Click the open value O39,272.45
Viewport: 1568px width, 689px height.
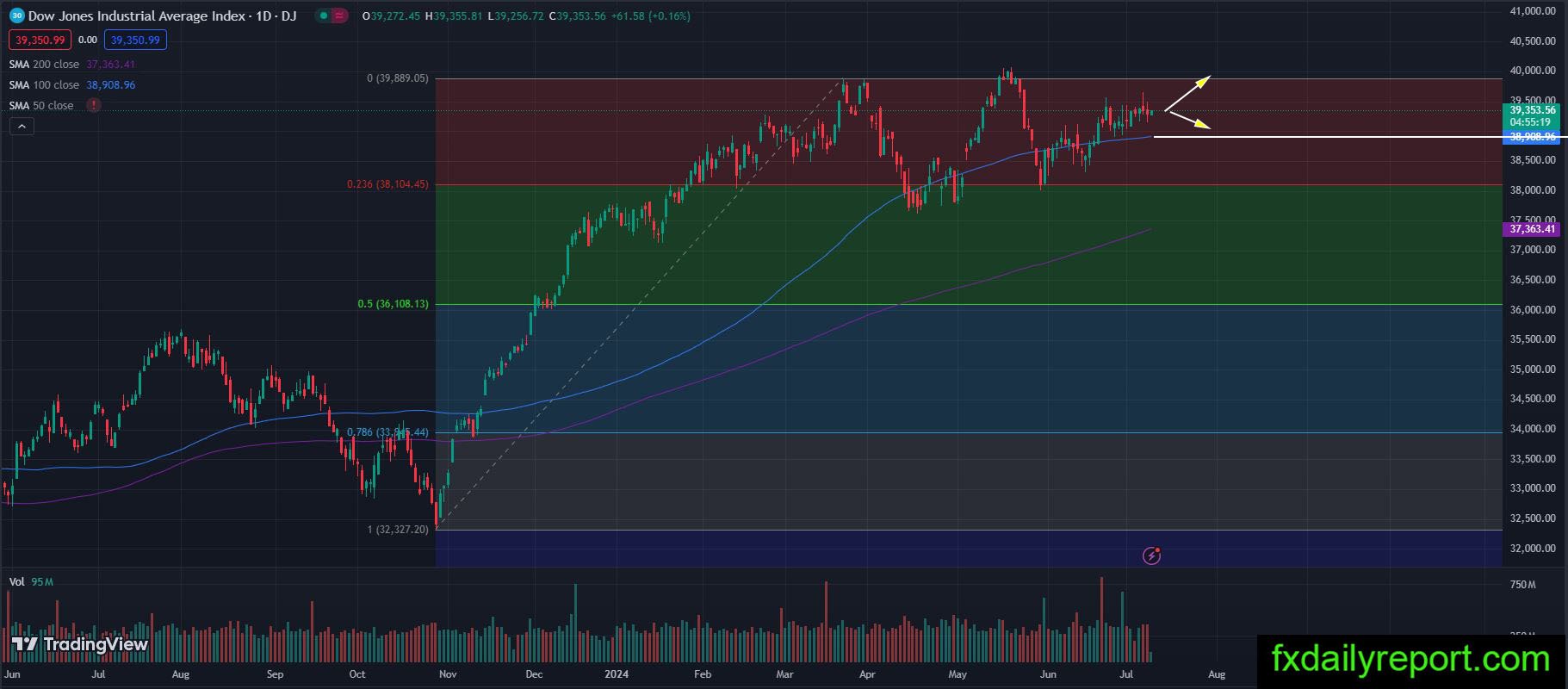point(392,16)
